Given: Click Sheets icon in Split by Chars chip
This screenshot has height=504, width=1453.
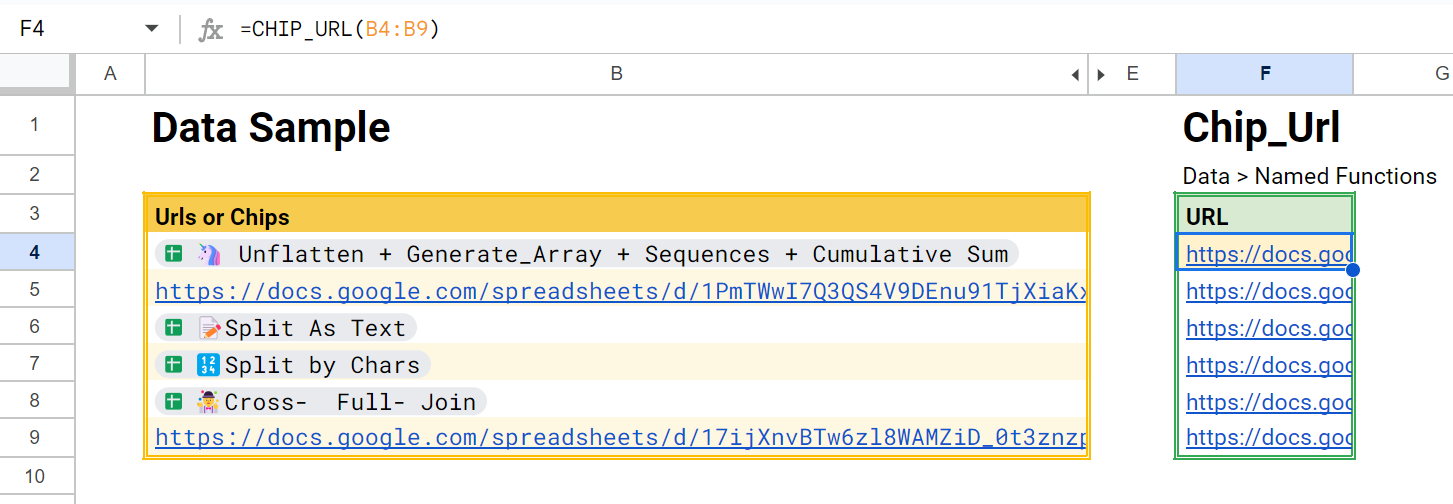Looking at the screenshot, I should point(174,365).
